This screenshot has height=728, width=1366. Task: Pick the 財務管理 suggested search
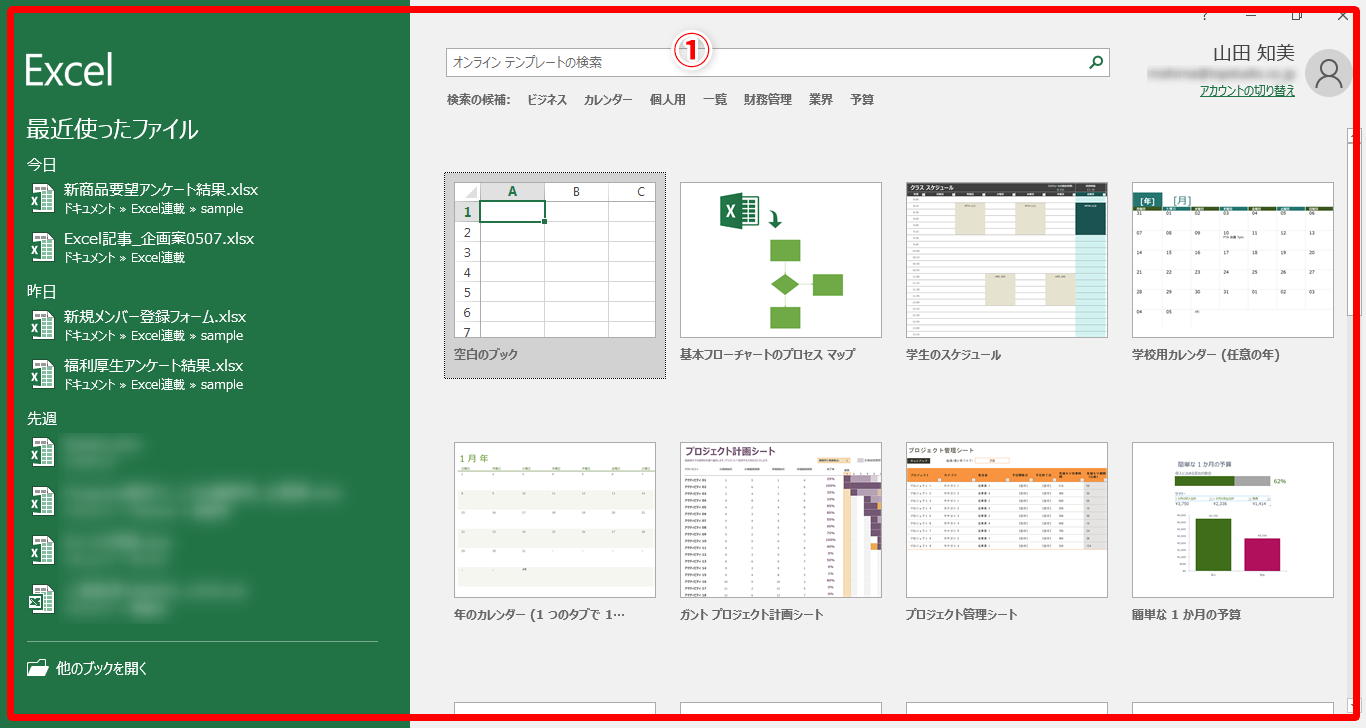[x=768, y=100]
